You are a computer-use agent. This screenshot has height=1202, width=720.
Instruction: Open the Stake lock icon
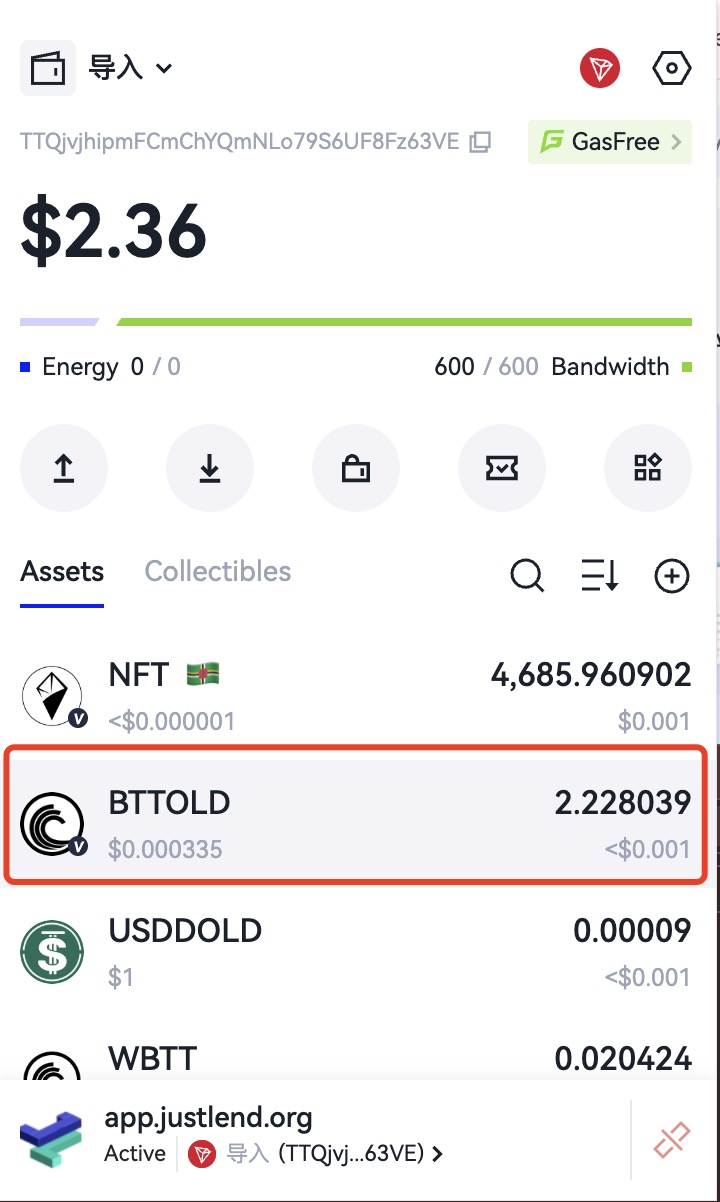(x=356, y=468)
